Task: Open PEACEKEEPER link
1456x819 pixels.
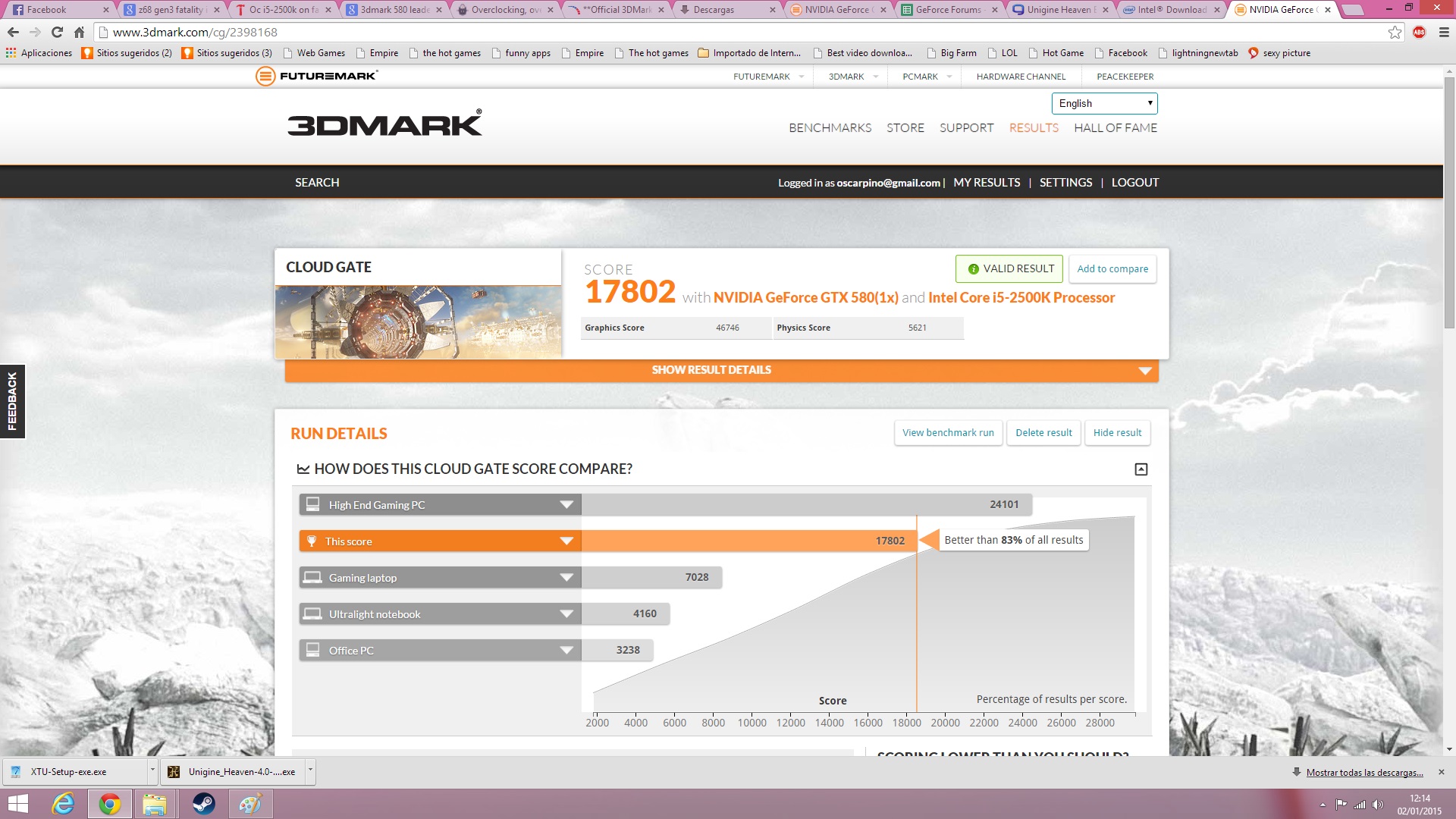Action: coord(1125,77)
